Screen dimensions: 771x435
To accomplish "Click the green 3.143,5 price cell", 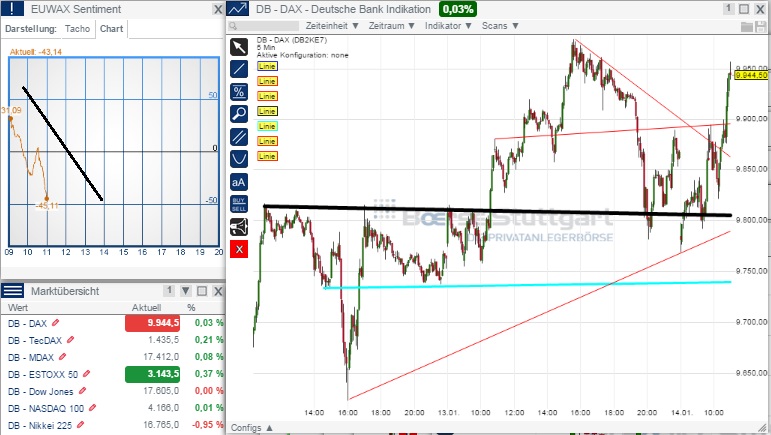I will 152,374.
